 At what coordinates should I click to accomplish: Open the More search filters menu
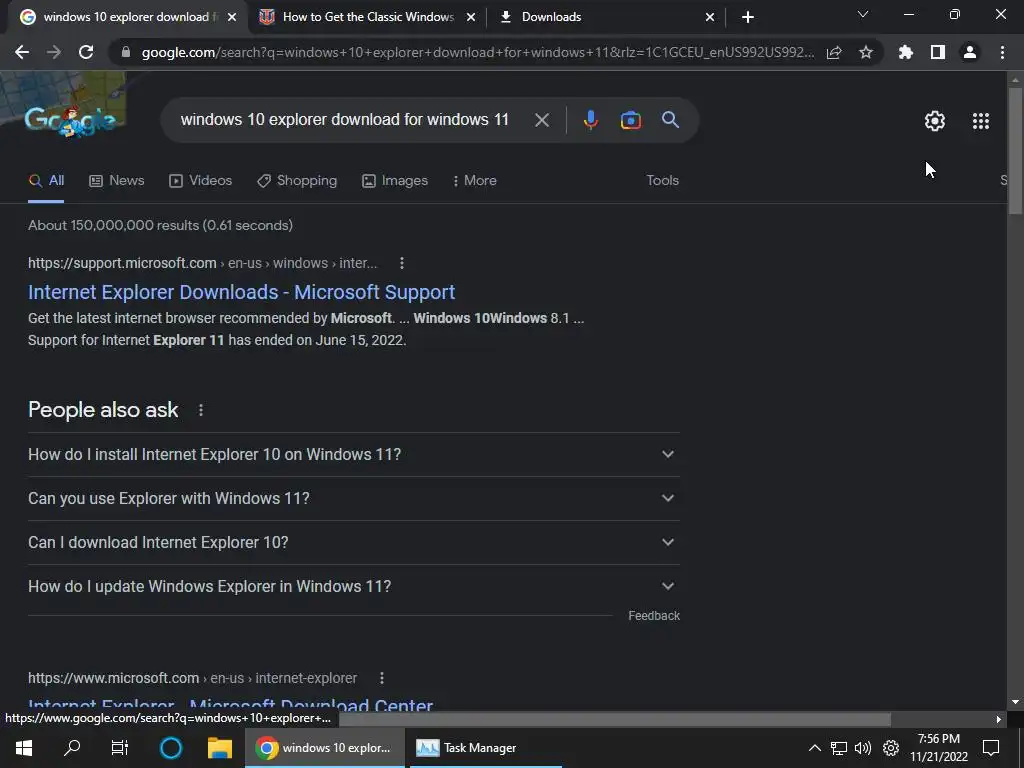(475, 180)
